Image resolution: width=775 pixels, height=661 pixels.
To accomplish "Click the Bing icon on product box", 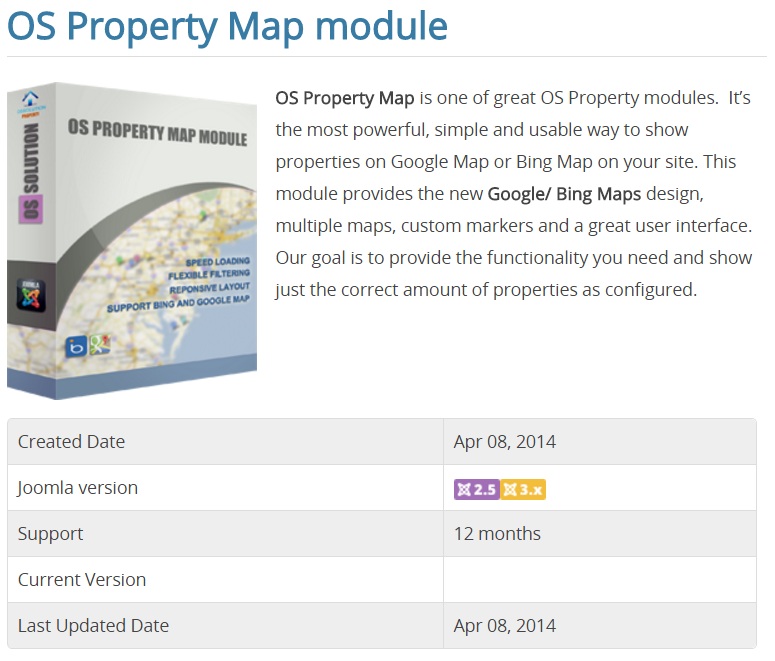I will click(x=75, y=346).
